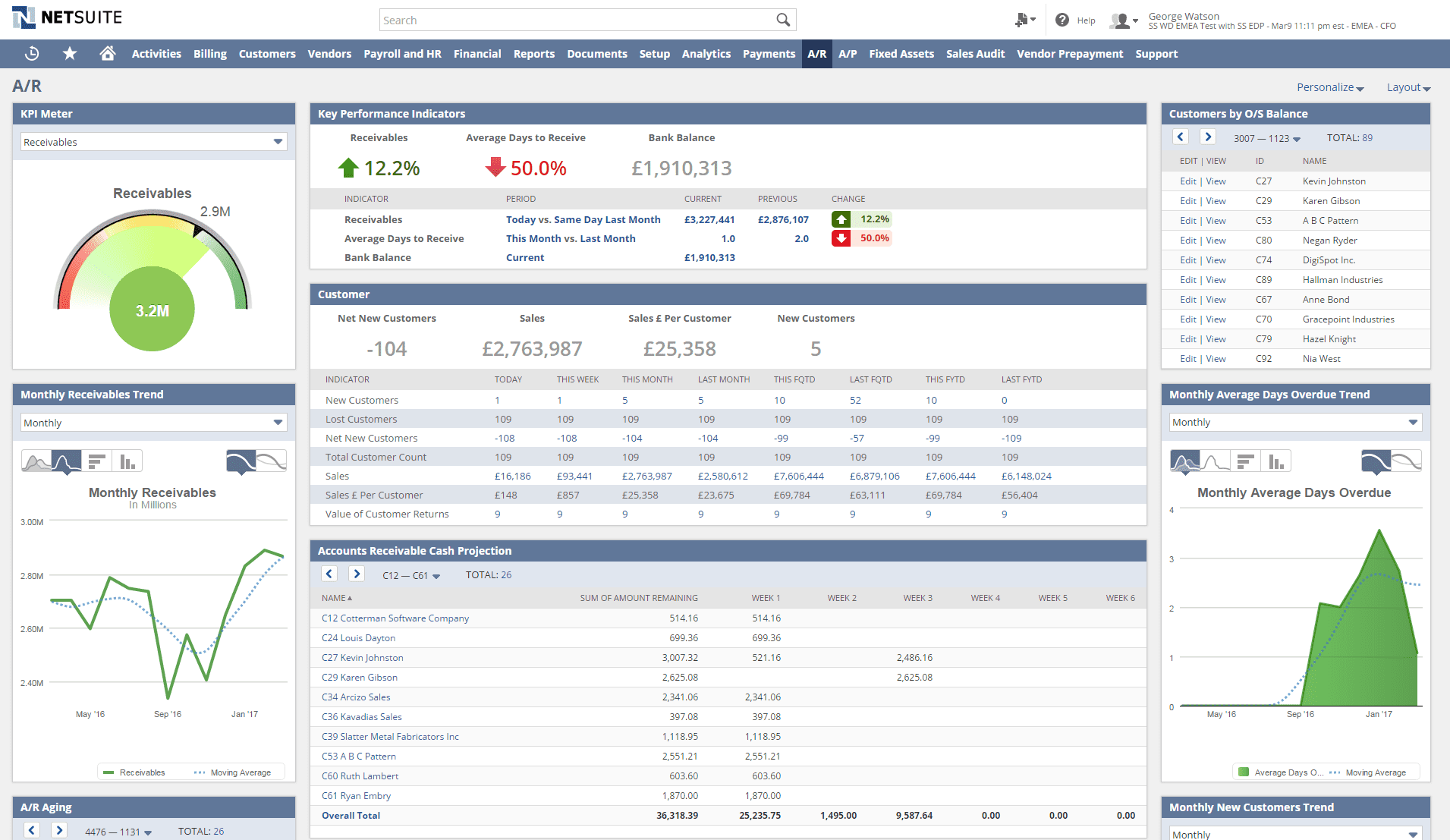Toggle Receivables series in Receivables chart legend

tap(134, 772)
